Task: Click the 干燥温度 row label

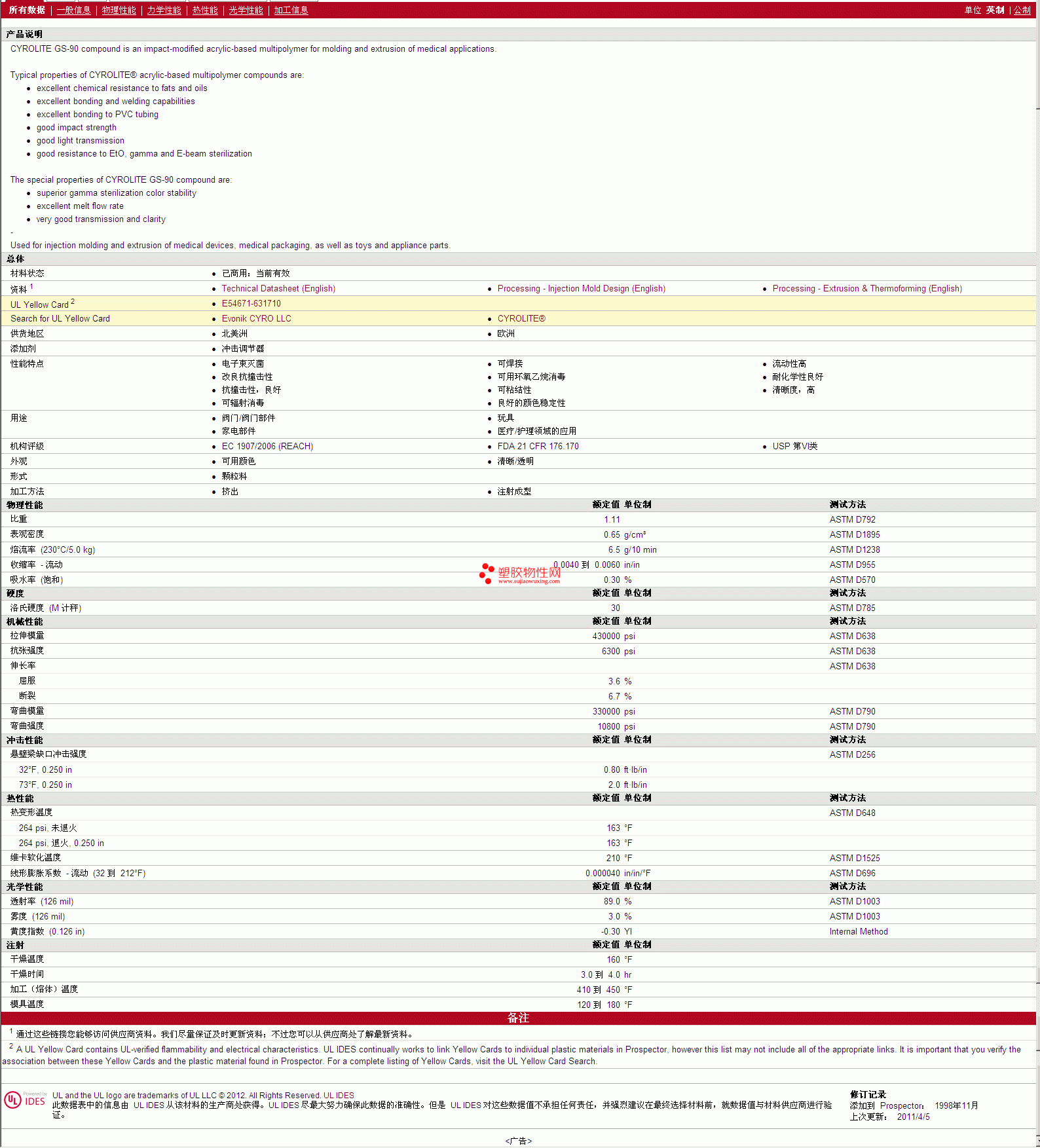Action: [x=27, y=959]
